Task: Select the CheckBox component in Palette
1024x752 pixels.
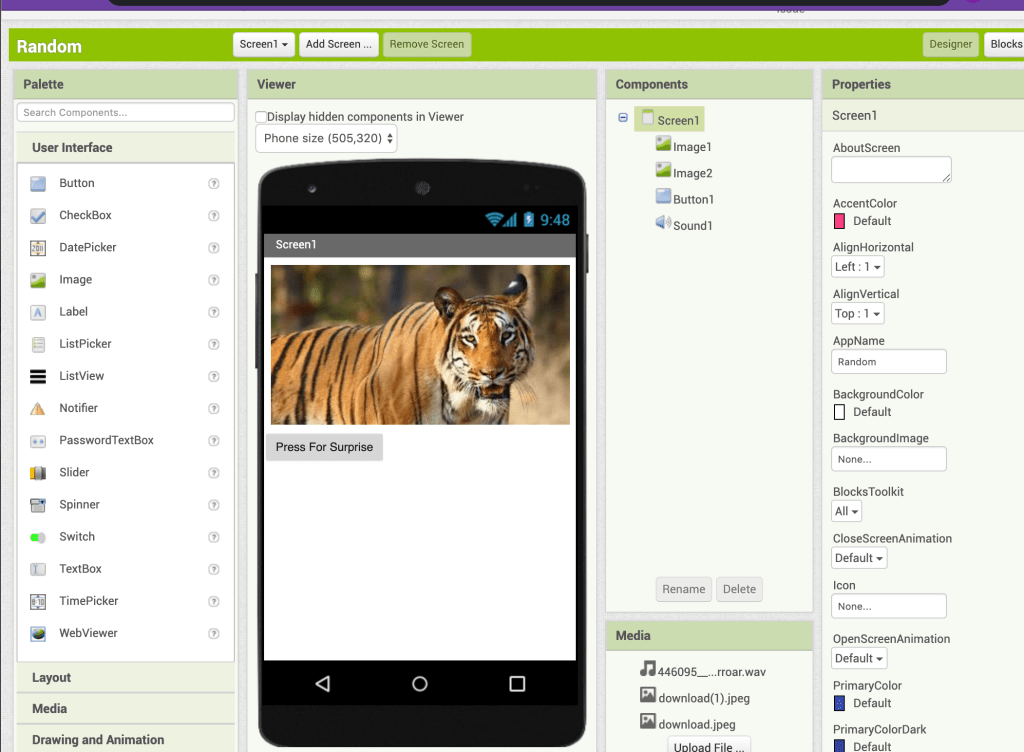Action: [x=85, y=215]
